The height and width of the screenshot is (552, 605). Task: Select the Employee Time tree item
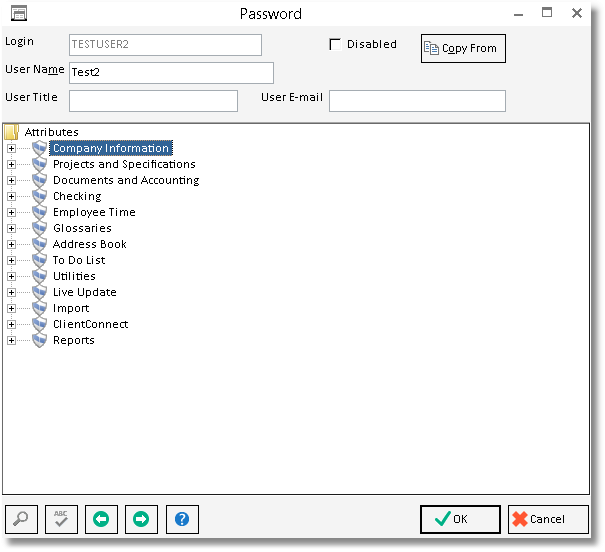[x=94, y=212]
